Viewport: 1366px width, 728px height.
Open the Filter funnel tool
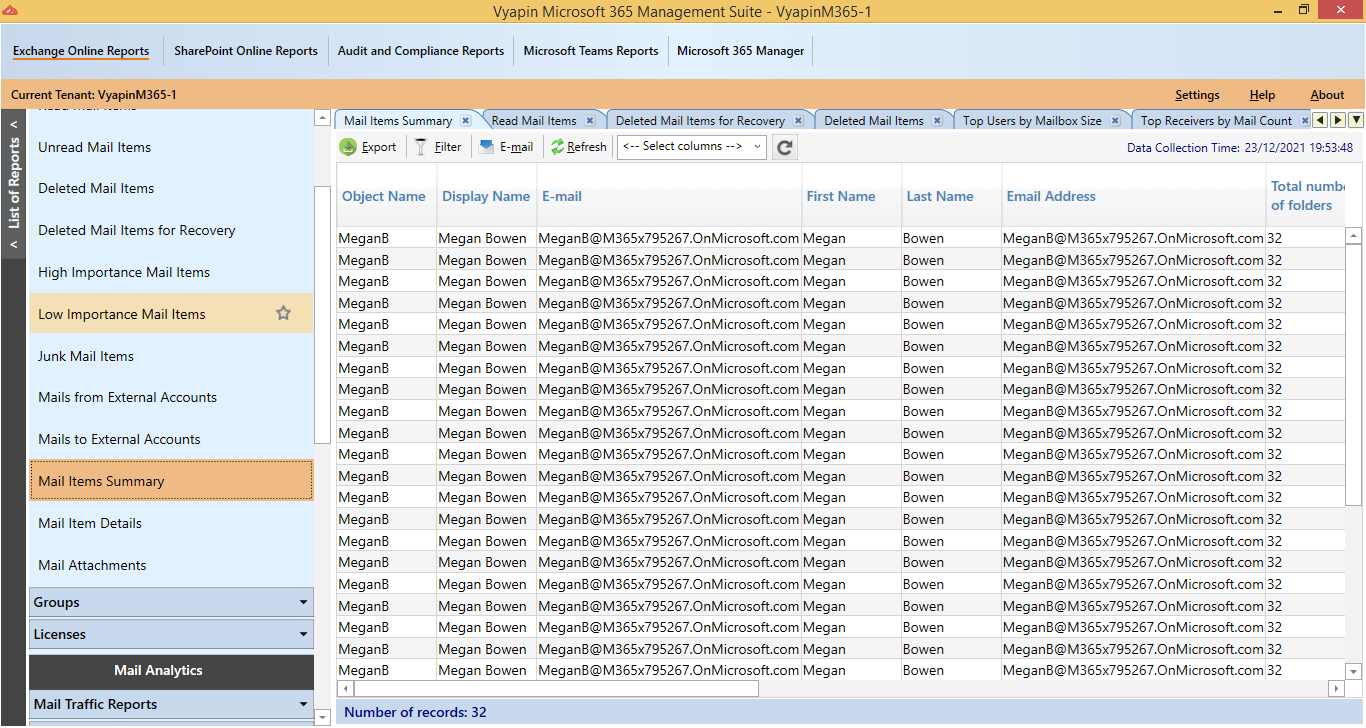pyautogui.click(x=421, y=147)
